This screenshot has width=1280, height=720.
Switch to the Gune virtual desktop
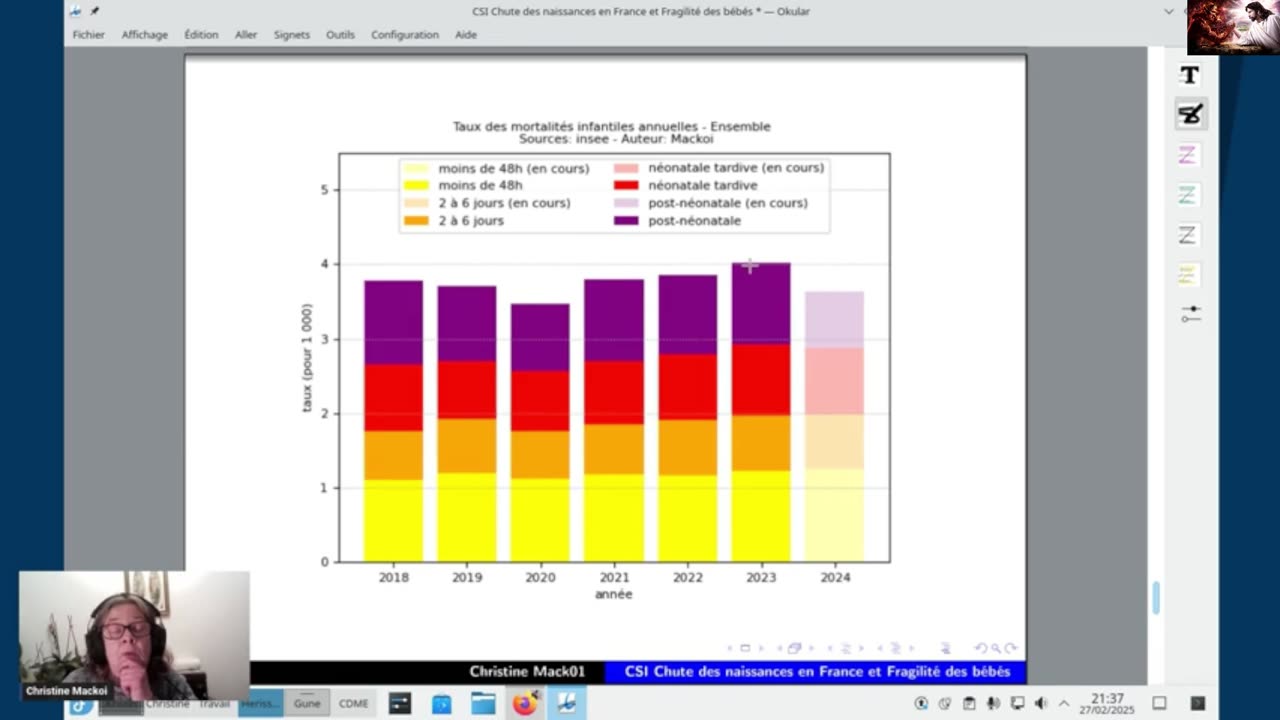pos(307,703)
